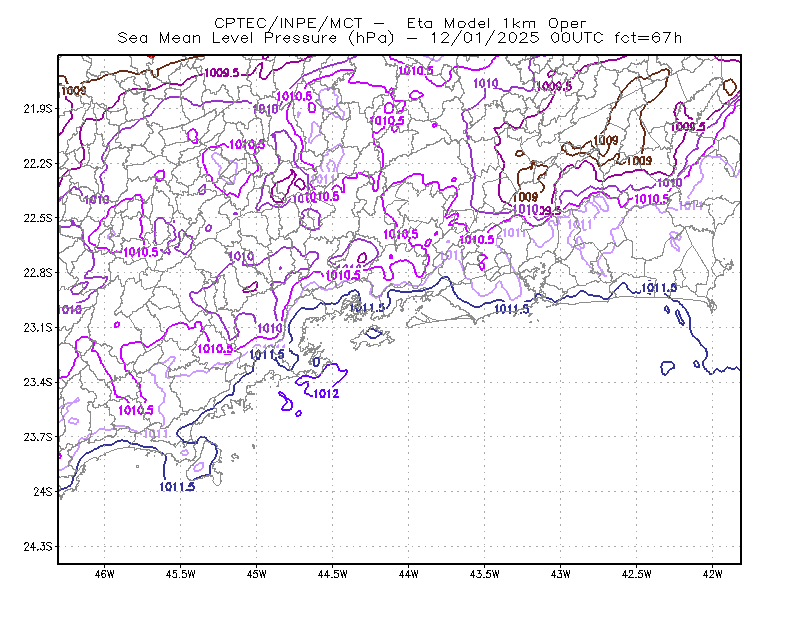Click the 44.5W longitude axis label
Screen dimensions: 800x618
point(332,574)
